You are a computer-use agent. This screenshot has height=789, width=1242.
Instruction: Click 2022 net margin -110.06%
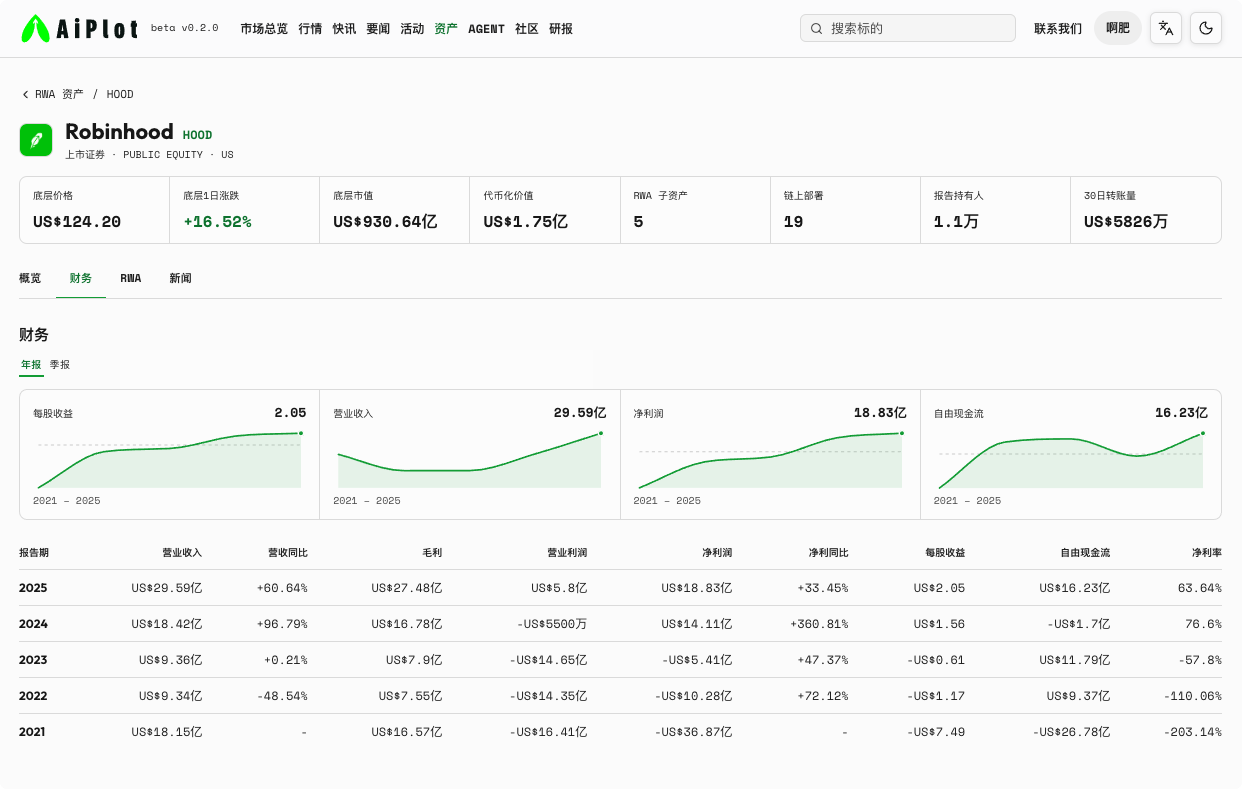(x=1193, y=696)
